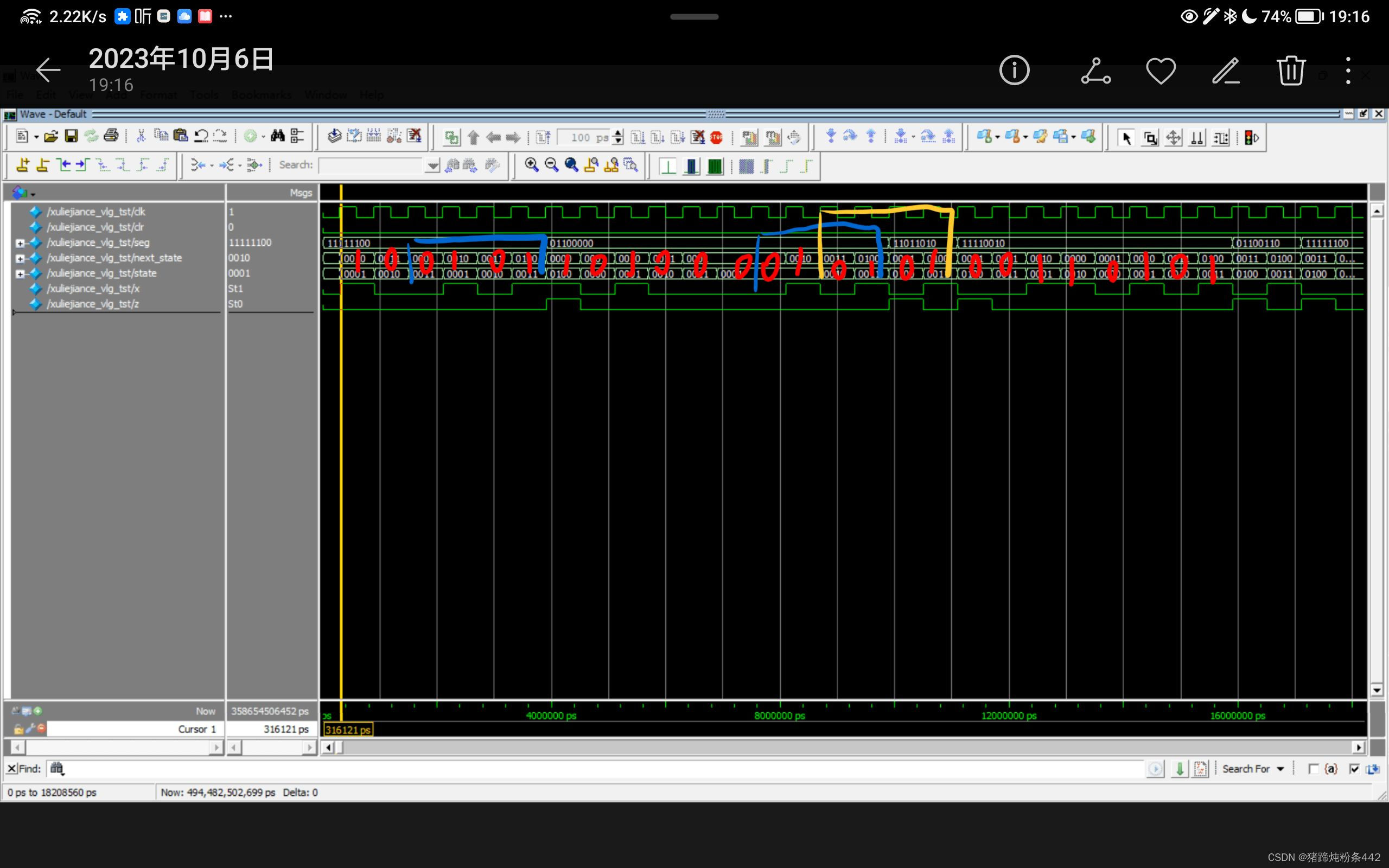Click the Zoom Full icon
This screenshot has width=1389, height=868.
pyautogui.click(x=571, y=165)
